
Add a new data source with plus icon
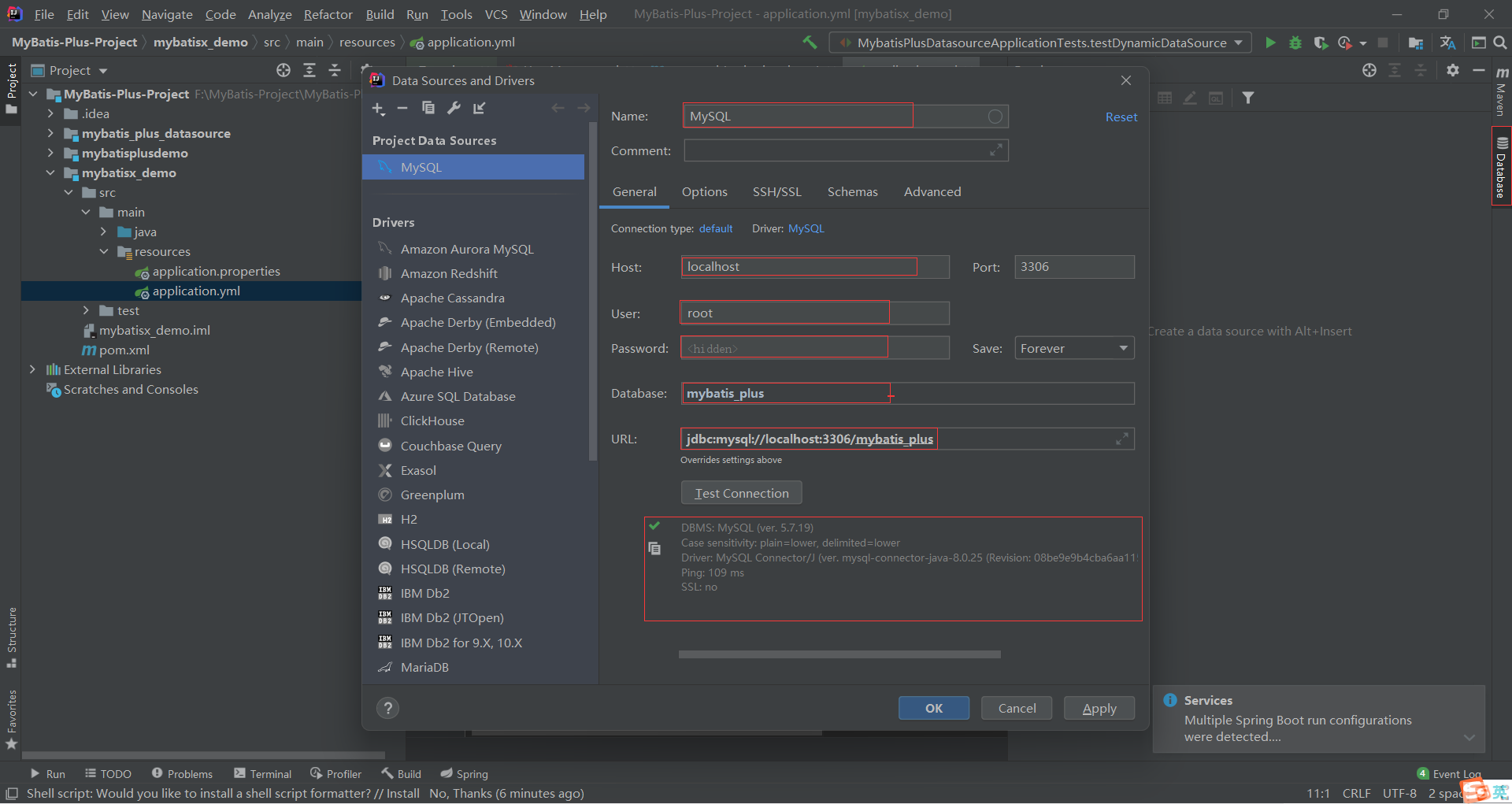pyautogui.click(x=379, y=109)
